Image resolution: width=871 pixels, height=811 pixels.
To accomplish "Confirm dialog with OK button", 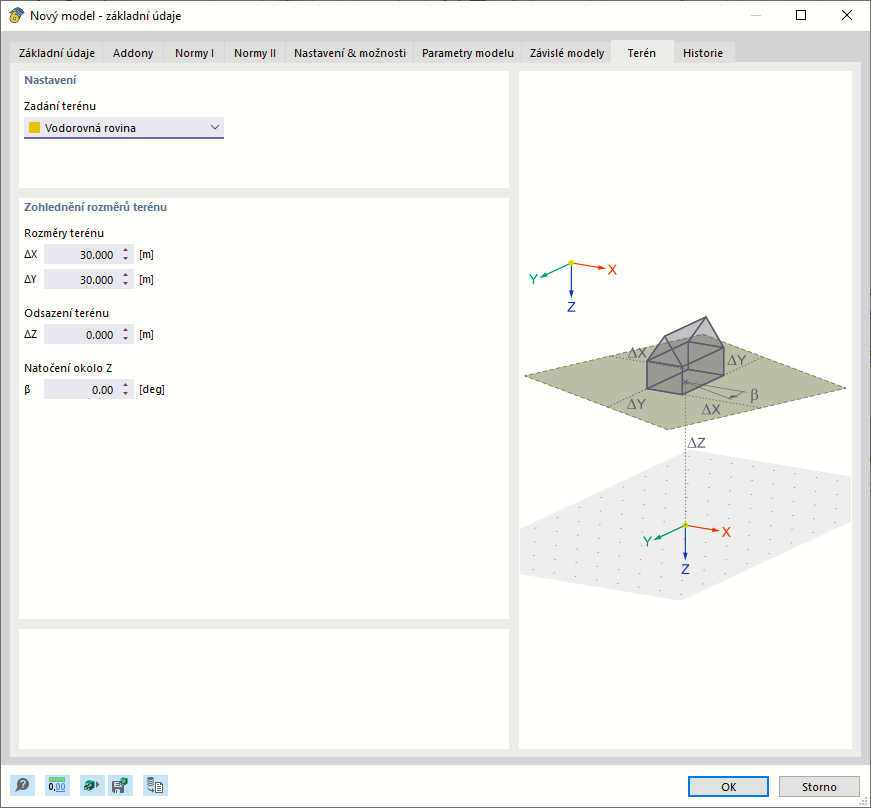I will tap(728, 787).
